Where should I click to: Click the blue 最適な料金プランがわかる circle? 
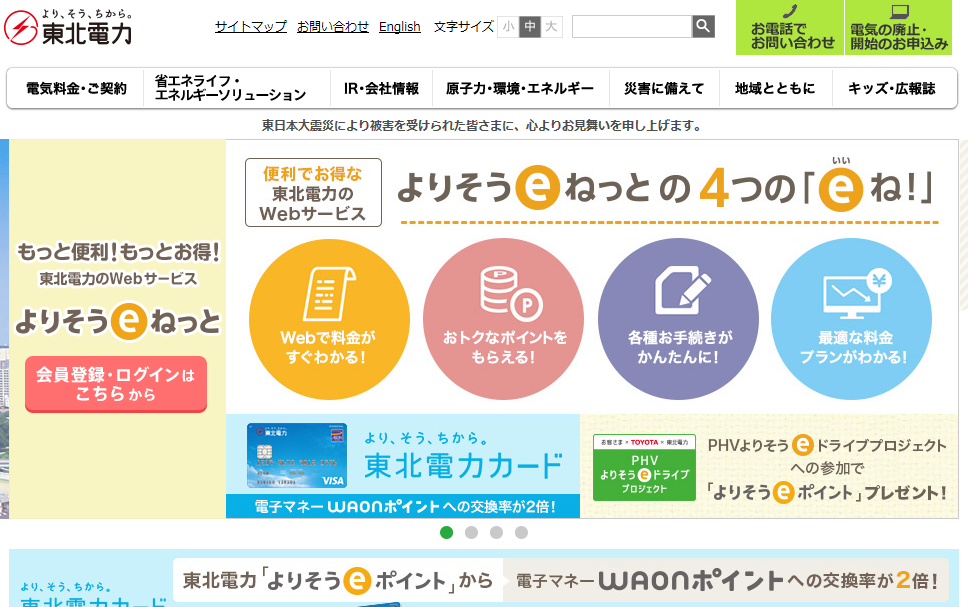click(851, 319)
